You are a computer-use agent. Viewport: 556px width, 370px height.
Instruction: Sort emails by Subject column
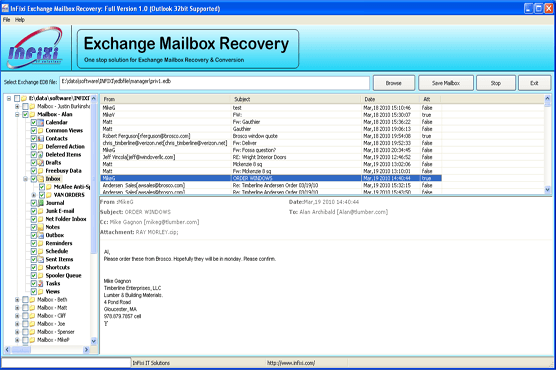tap(296, 99)
